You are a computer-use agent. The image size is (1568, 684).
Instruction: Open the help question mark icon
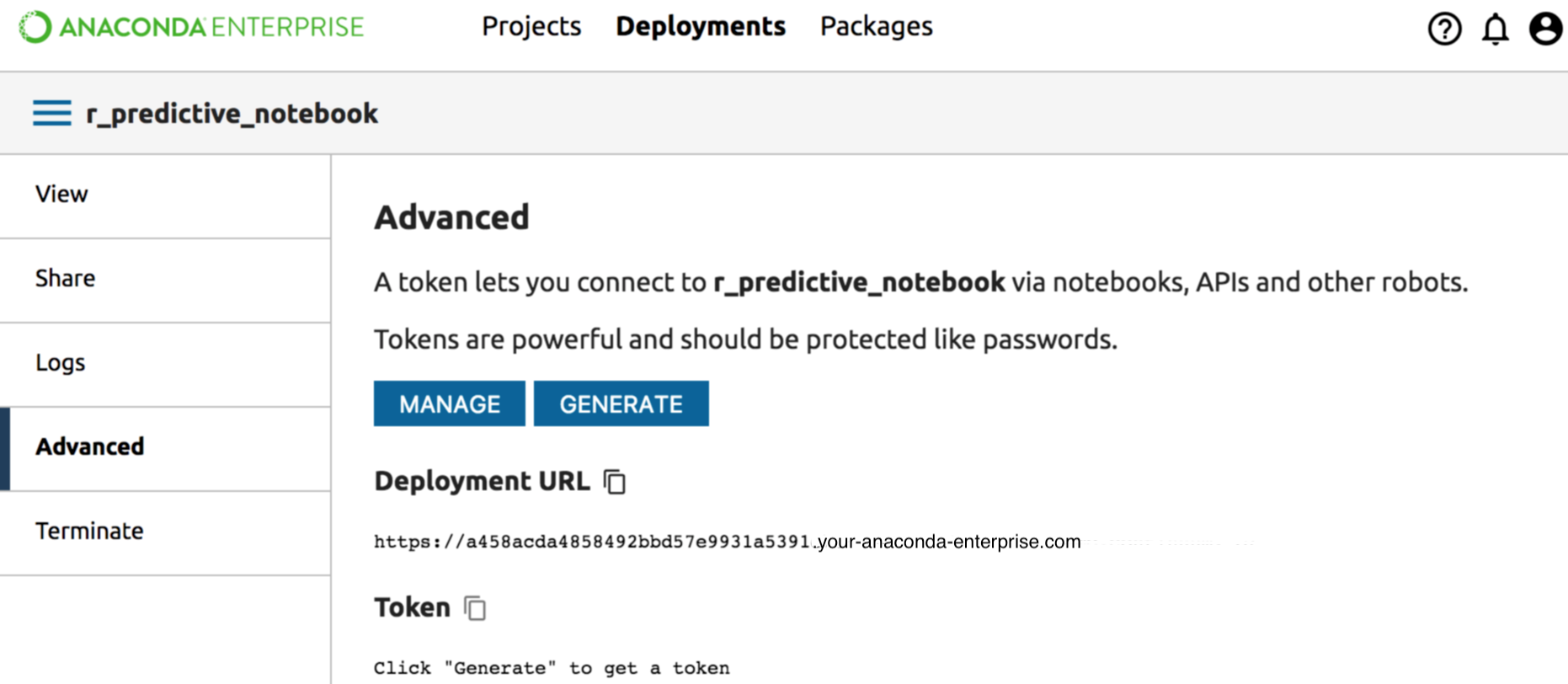click(x=1444, y=29)
